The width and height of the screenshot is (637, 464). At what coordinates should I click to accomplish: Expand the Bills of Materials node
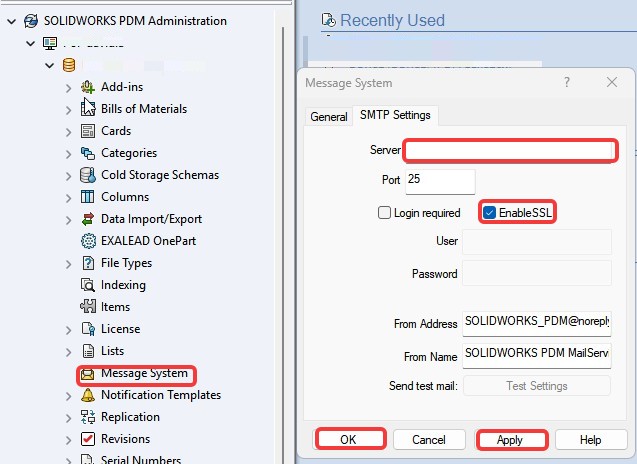(x=68, y=110)
